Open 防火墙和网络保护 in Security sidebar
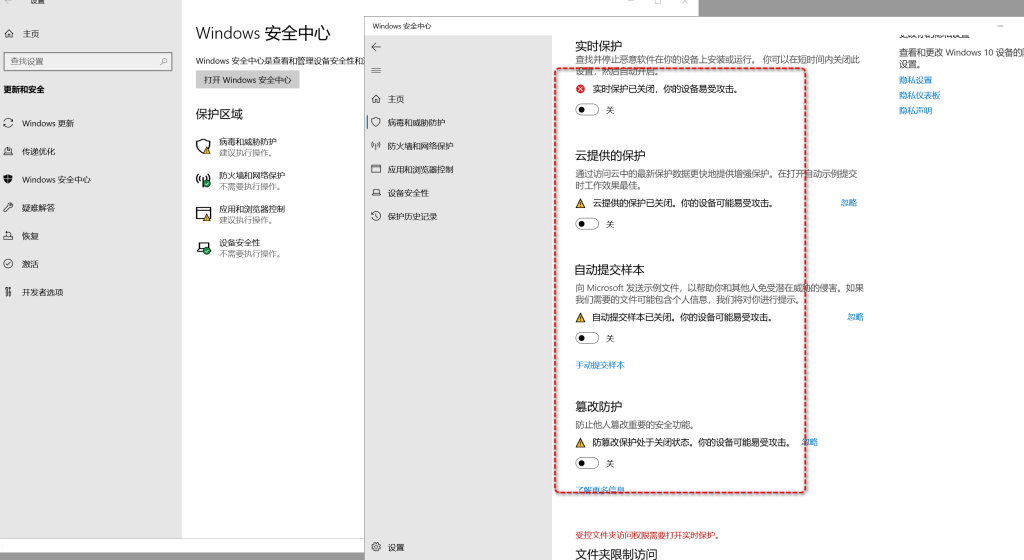 click(x=420, y=146)
